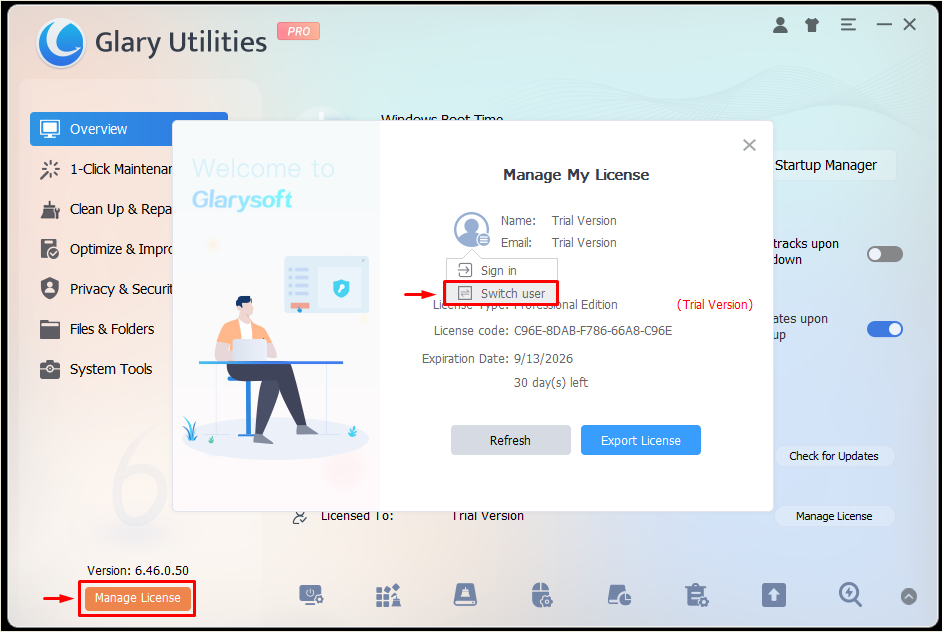Viewport: 942px width, 632px height.
Task: Open Disk Space Analyzer pie-chart icon
Action: [x=619, y=595]
